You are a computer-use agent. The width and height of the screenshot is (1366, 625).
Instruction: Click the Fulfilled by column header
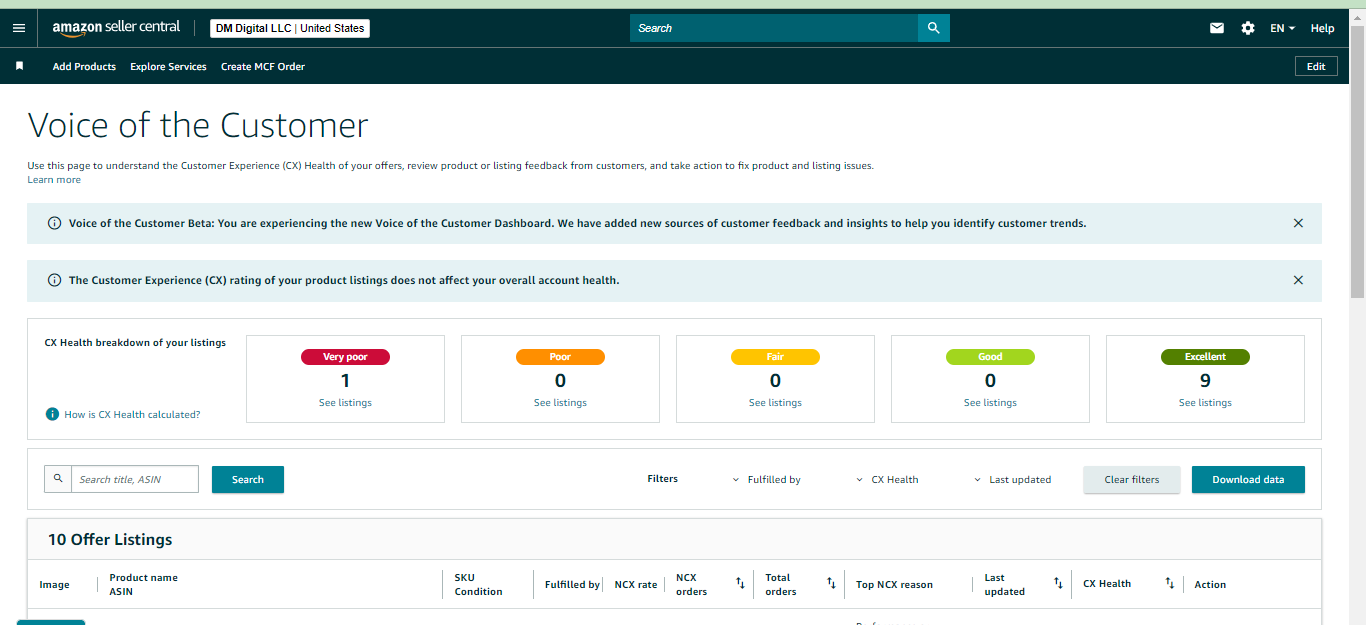coord(572,585)
